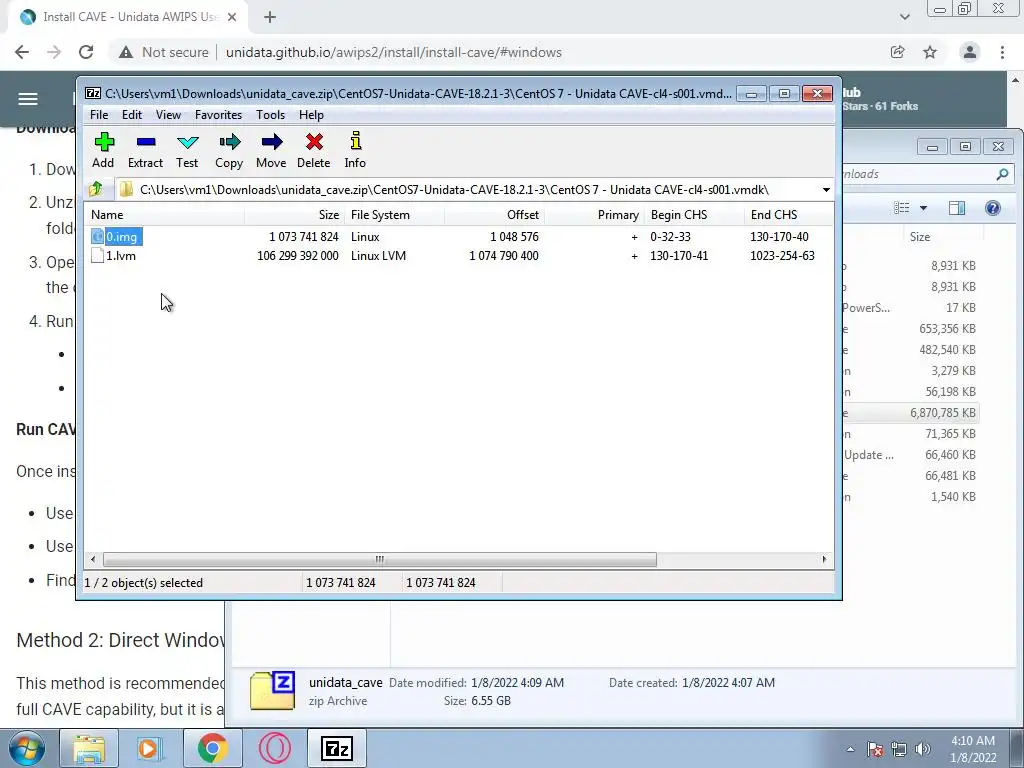Click the scroll left arrow in 7-Zip
Viewport: 1024px width, 768px height.
(x=93, y=559)
